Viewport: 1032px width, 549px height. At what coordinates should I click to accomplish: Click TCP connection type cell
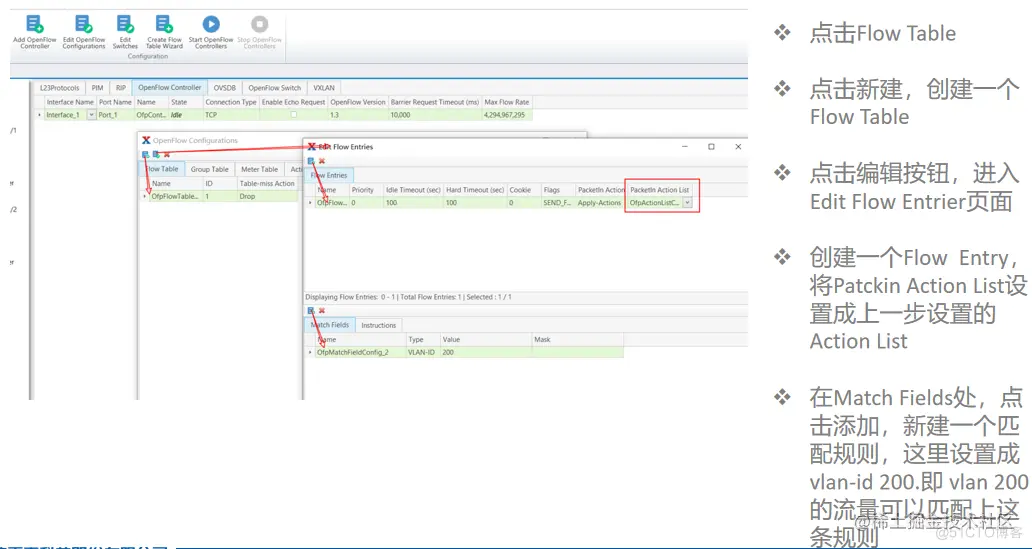[230, 115]
